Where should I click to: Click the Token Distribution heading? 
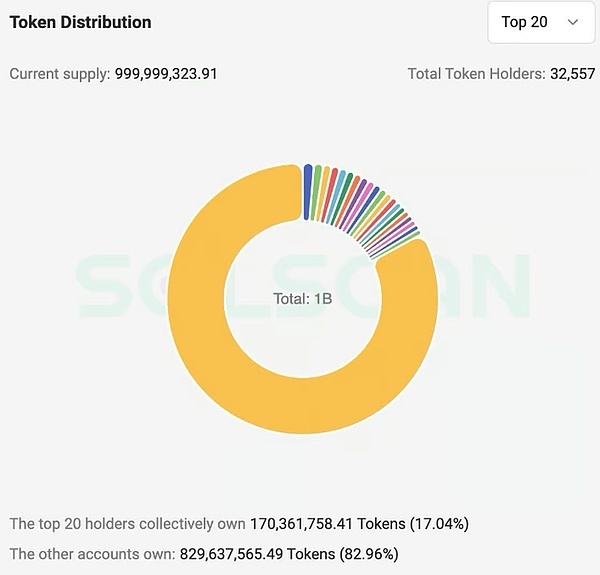pos(81,21)
